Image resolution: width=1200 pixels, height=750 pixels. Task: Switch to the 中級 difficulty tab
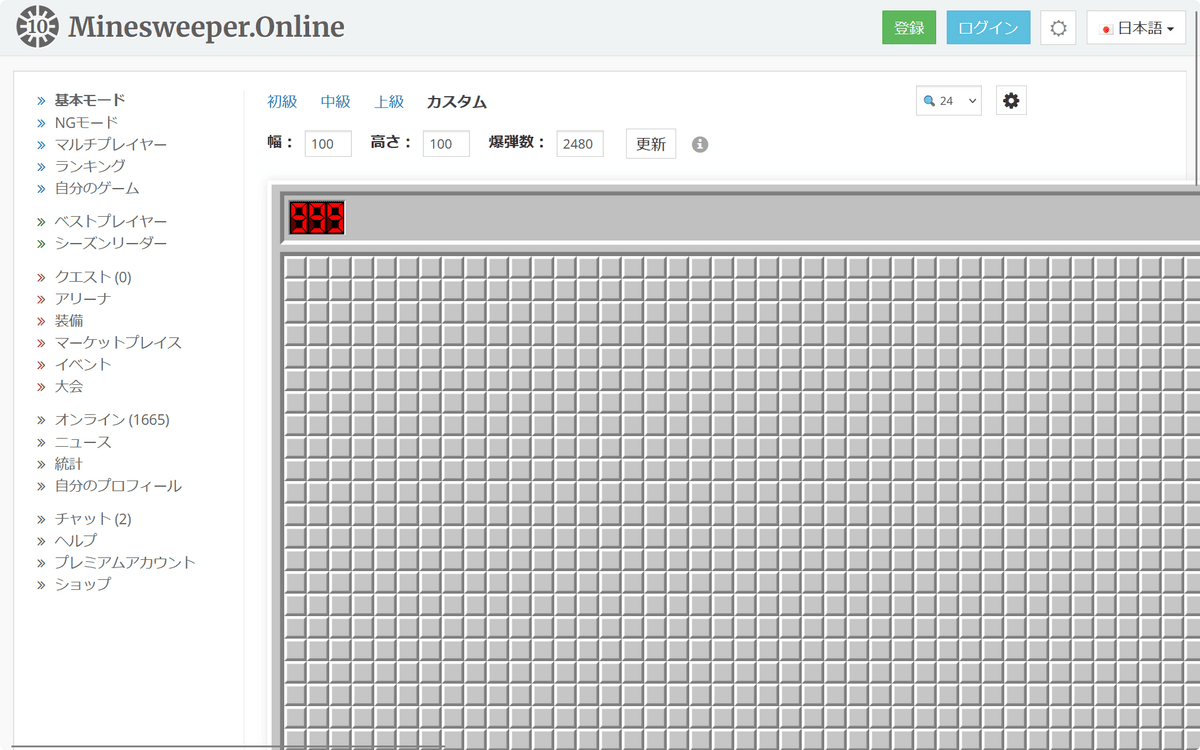coord(336,102)
